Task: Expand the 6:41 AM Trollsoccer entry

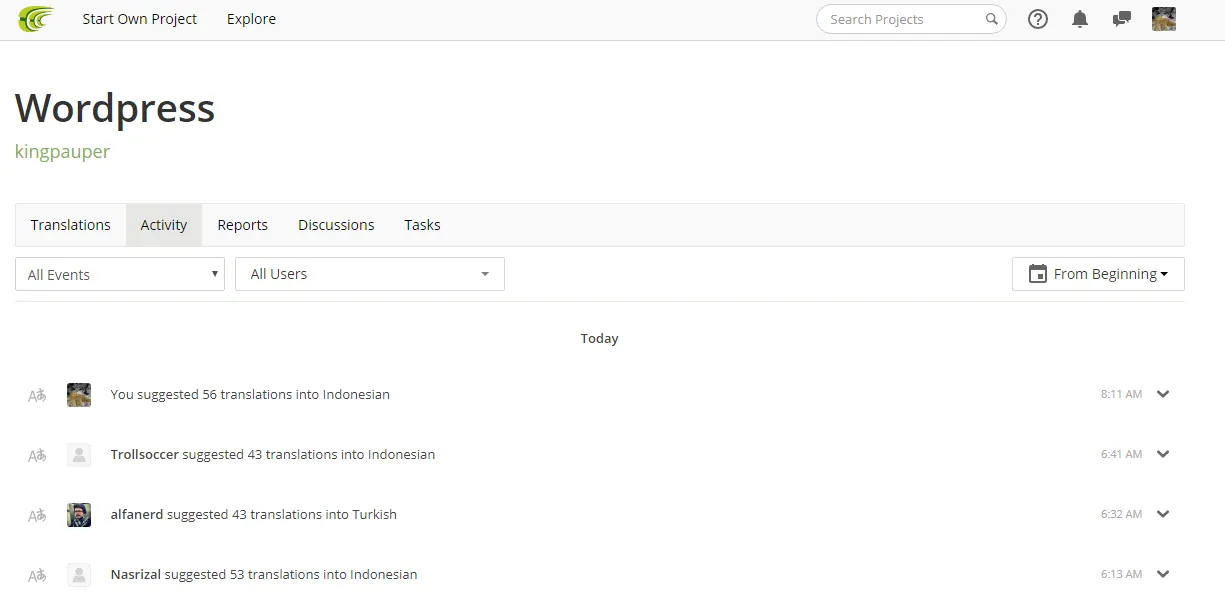Action: pyautogui.click(x=1163, y=454)
